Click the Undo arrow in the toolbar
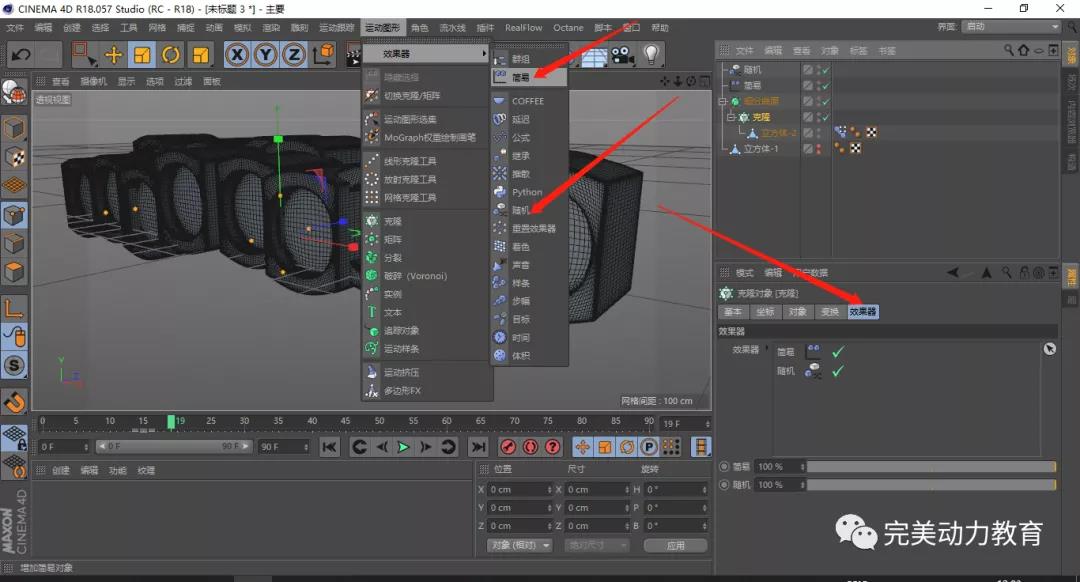 tap(20, 54)
